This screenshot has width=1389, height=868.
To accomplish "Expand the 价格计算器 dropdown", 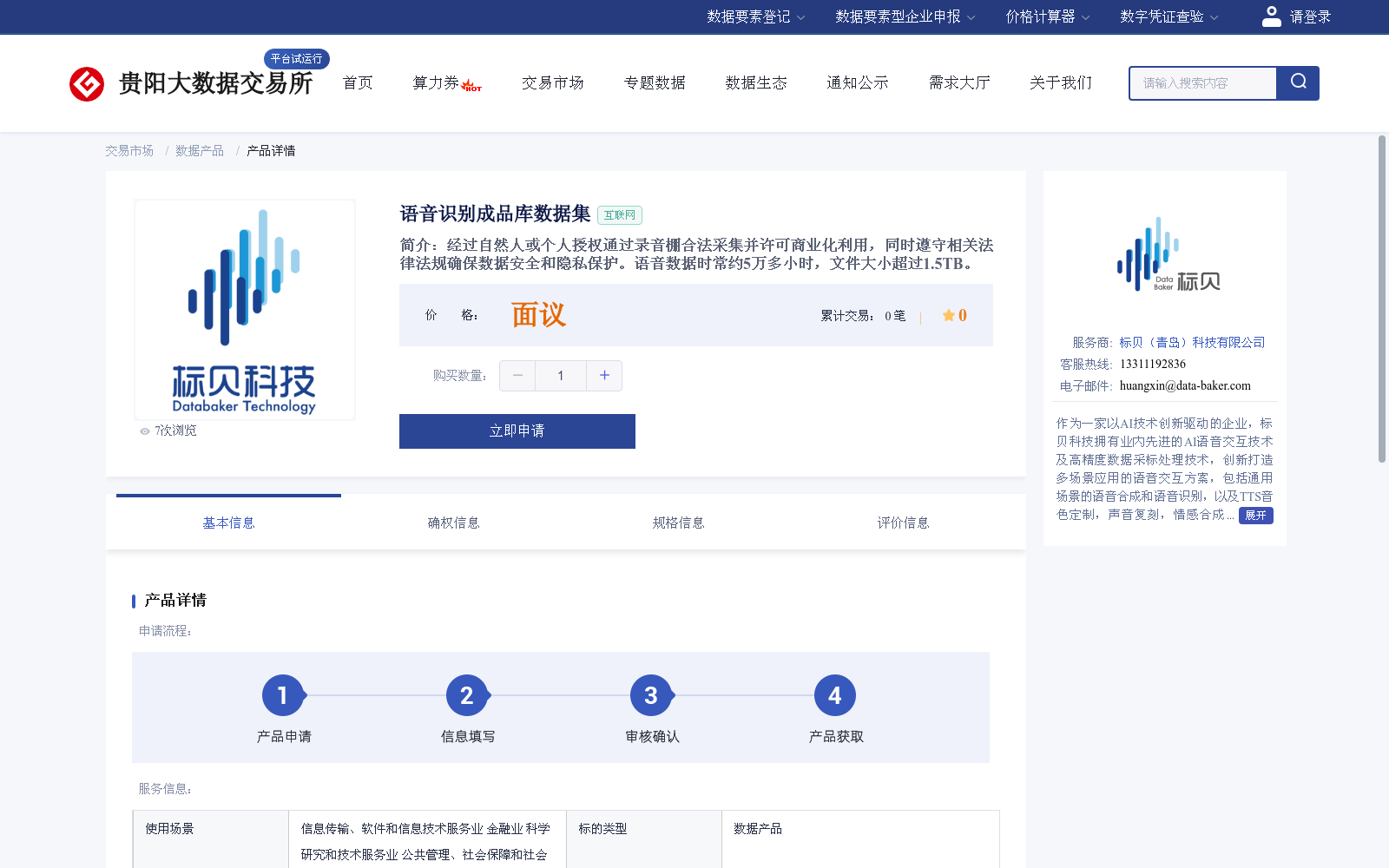I will [1047, 16].
